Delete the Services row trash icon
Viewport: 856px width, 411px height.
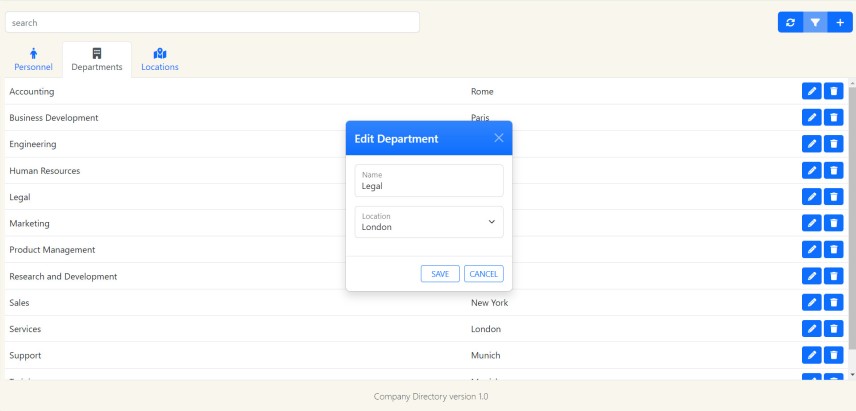tap(834, 329)
